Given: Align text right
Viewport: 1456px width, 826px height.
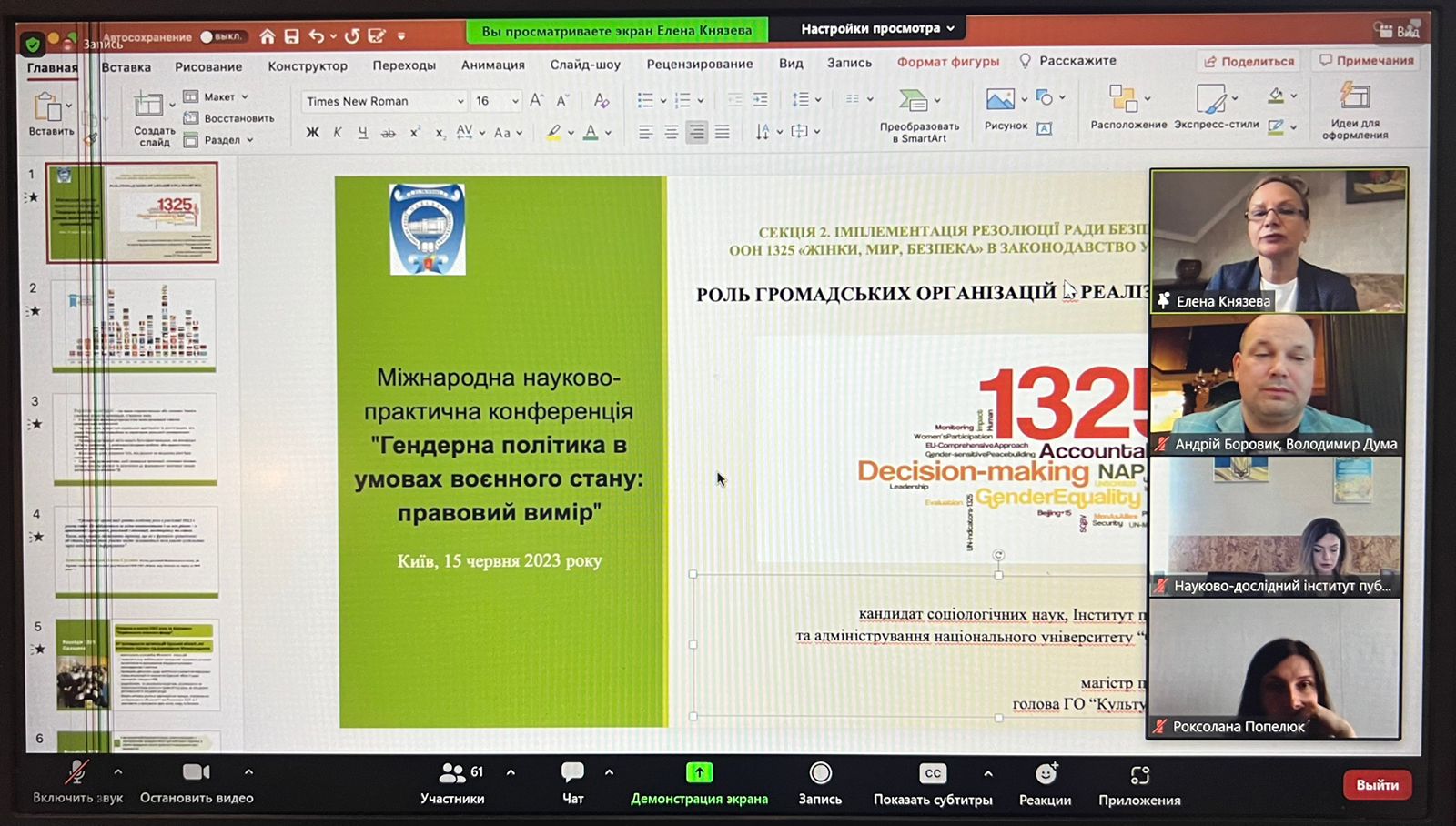Looking at the screenshot, I should point(696,133).
